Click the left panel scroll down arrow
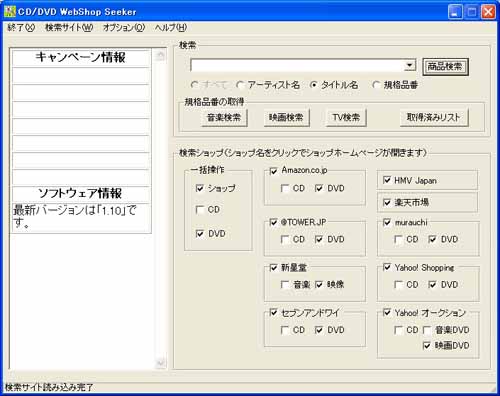Image resolution: width=500 pixels, height=396 pixels. (160, 363)
